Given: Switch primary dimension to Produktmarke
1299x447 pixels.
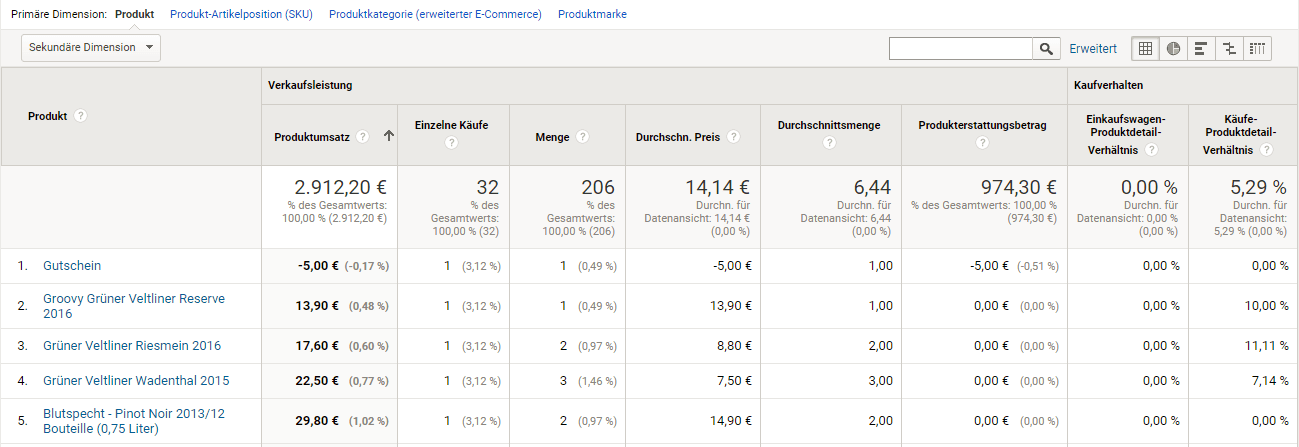Looking at the screenshot, I should [x=592, y=15].
